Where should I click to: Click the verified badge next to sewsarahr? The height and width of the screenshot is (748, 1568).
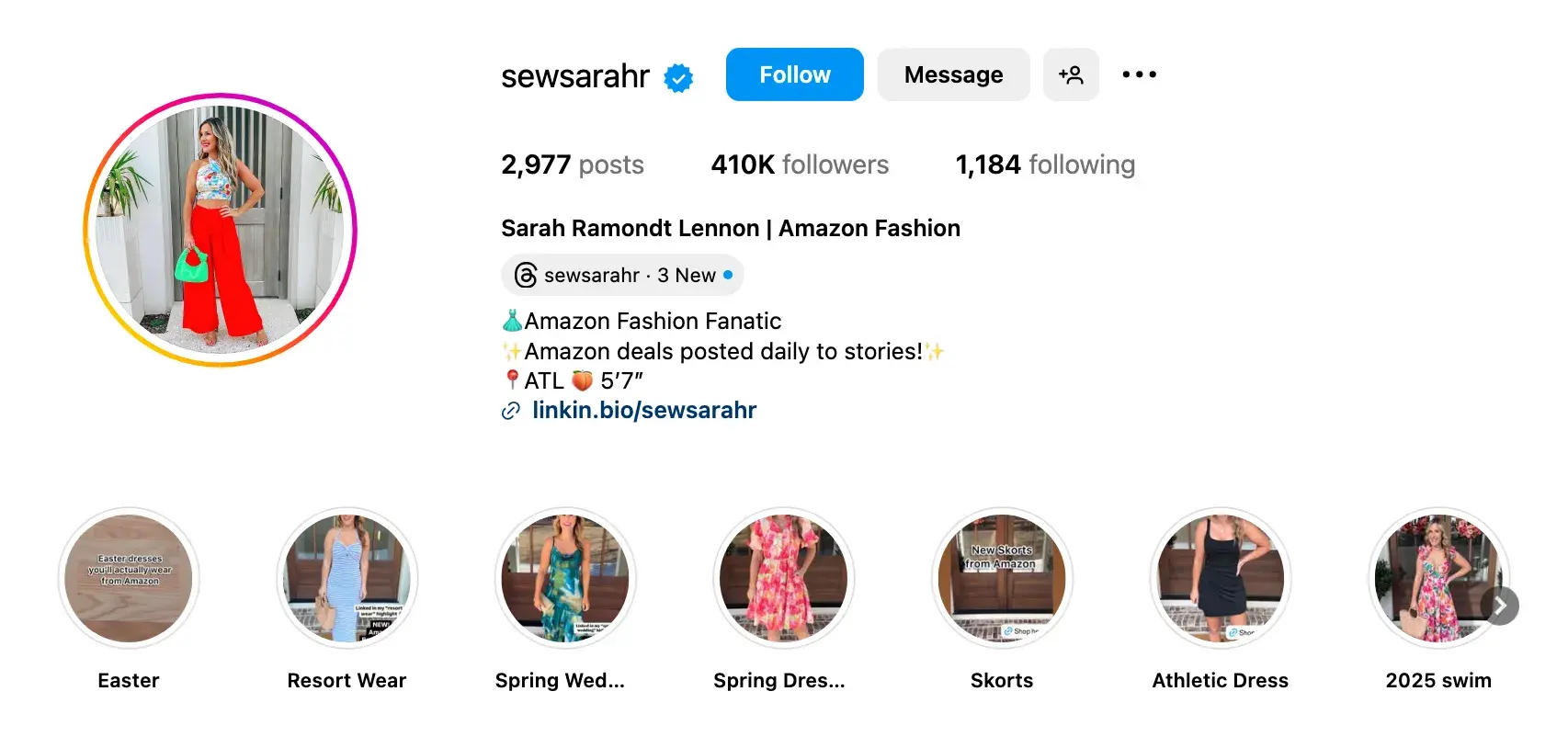tap(677, 77)
